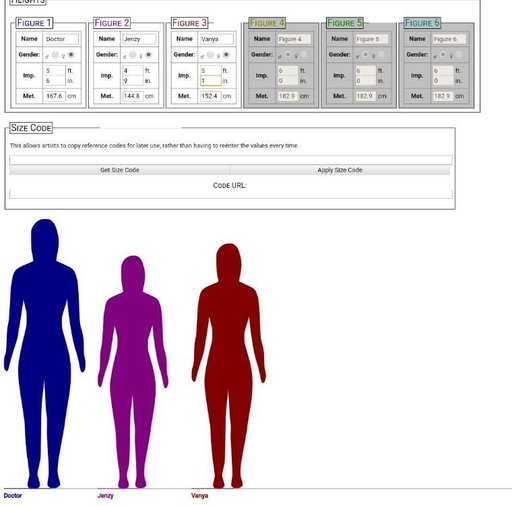Click the Code URL text field
The image size is (512, 506).
click(231, 194)
